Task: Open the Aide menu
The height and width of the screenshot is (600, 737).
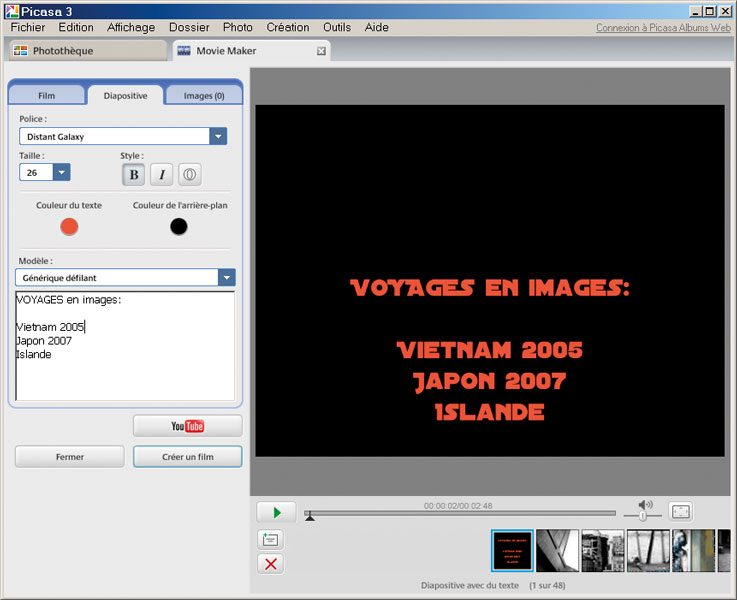Action: (376, 27)
